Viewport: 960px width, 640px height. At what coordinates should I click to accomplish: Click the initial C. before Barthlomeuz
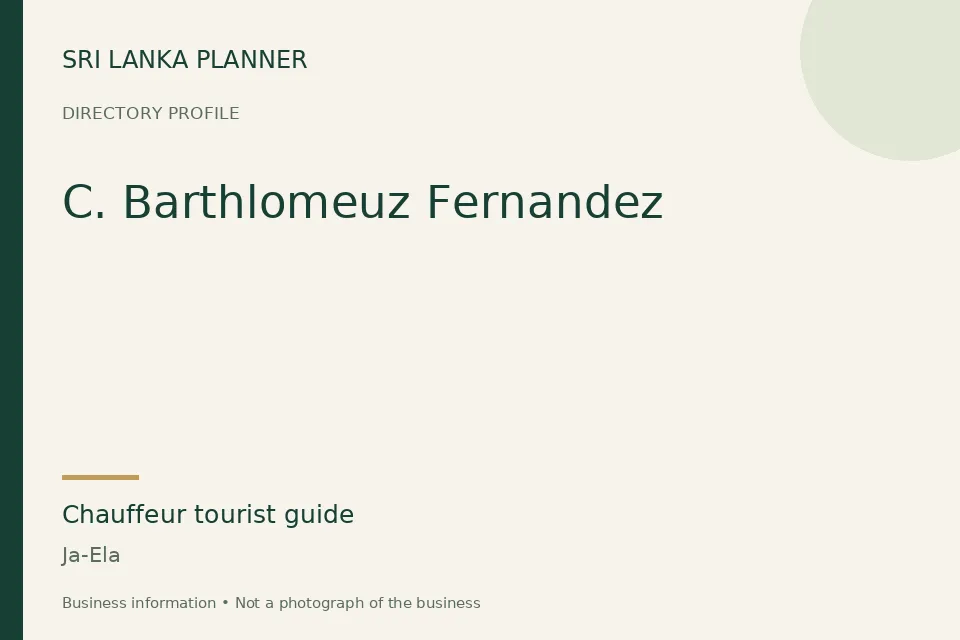pos(84,202)
